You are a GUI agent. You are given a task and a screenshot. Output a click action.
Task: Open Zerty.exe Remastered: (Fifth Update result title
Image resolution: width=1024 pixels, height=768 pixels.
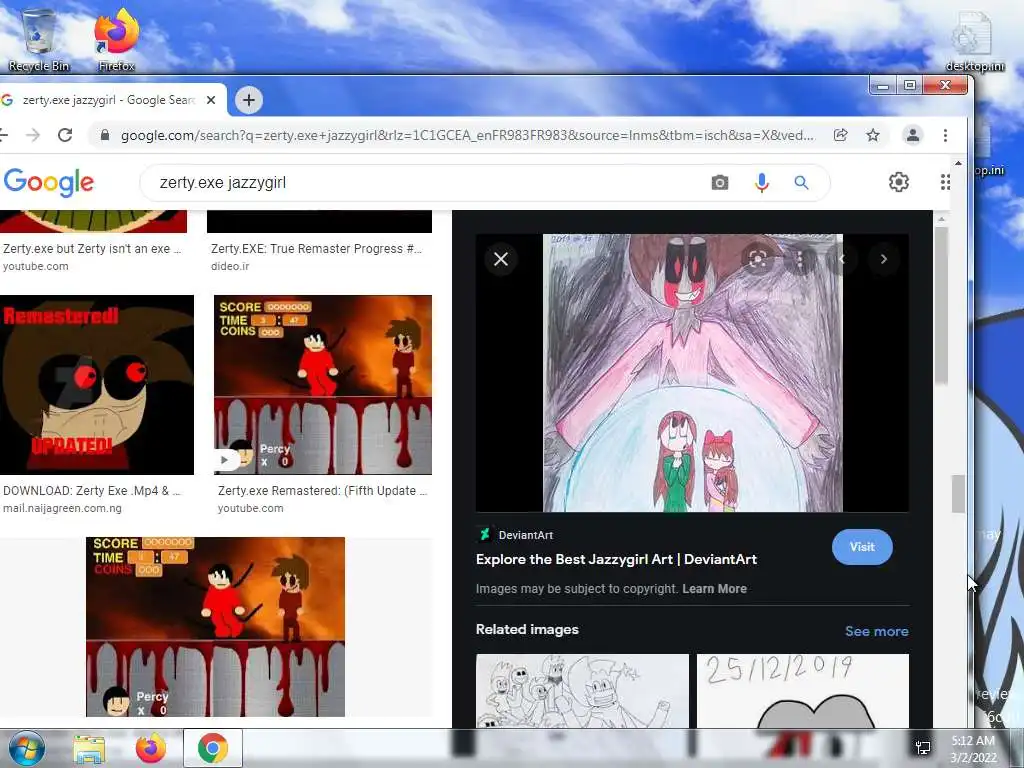click(323, 490)
